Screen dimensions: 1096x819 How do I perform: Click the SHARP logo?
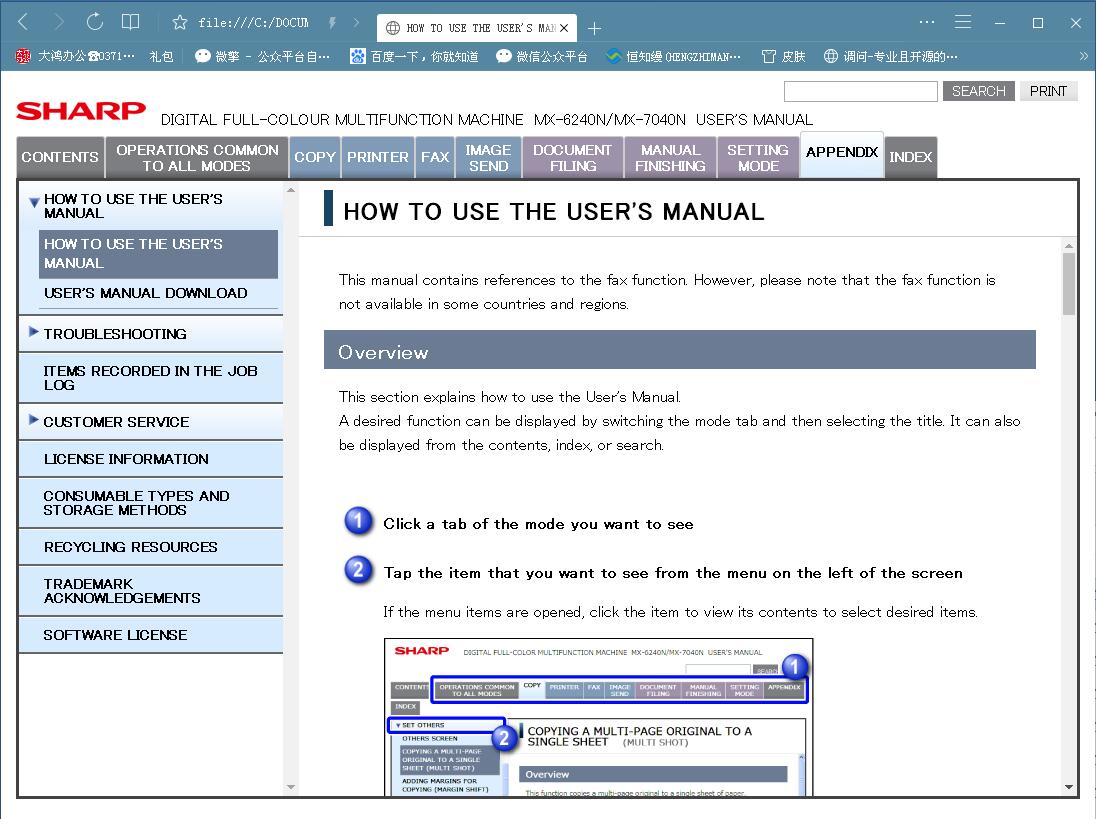[81, 110]
